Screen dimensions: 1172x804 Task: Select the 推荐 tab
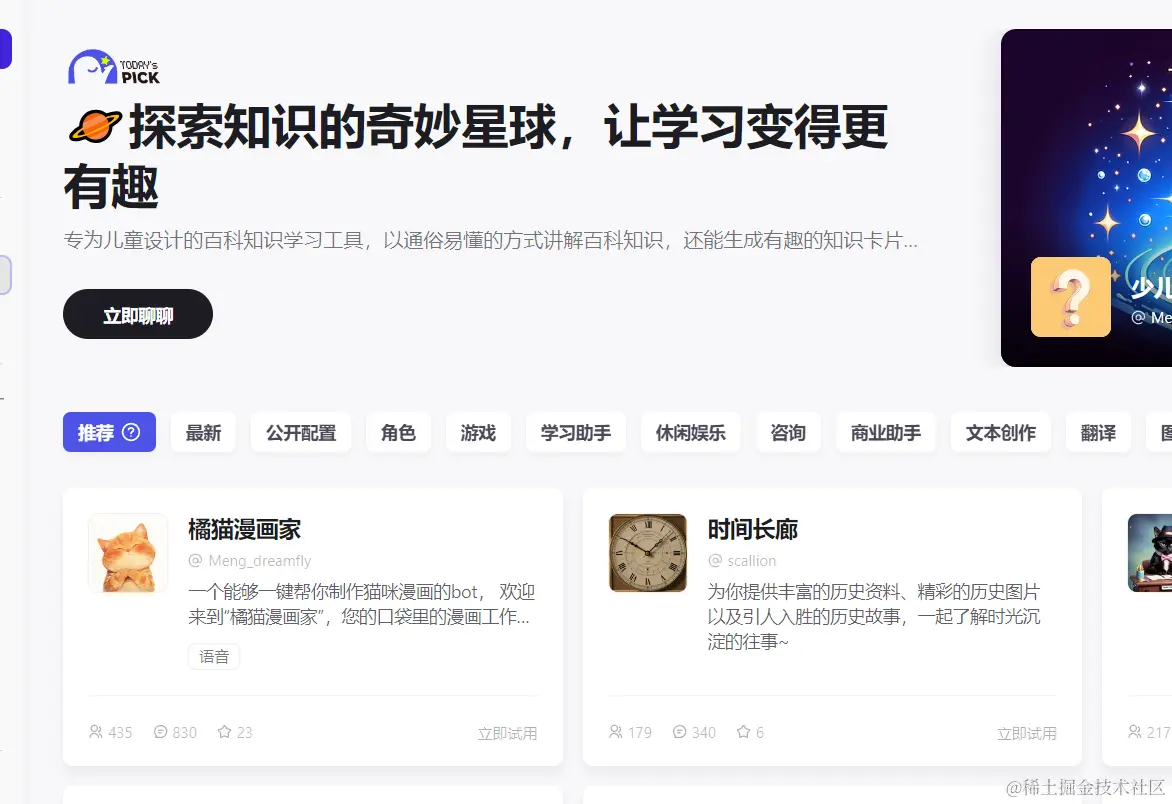pyautogui.click(x=109, y=432)
